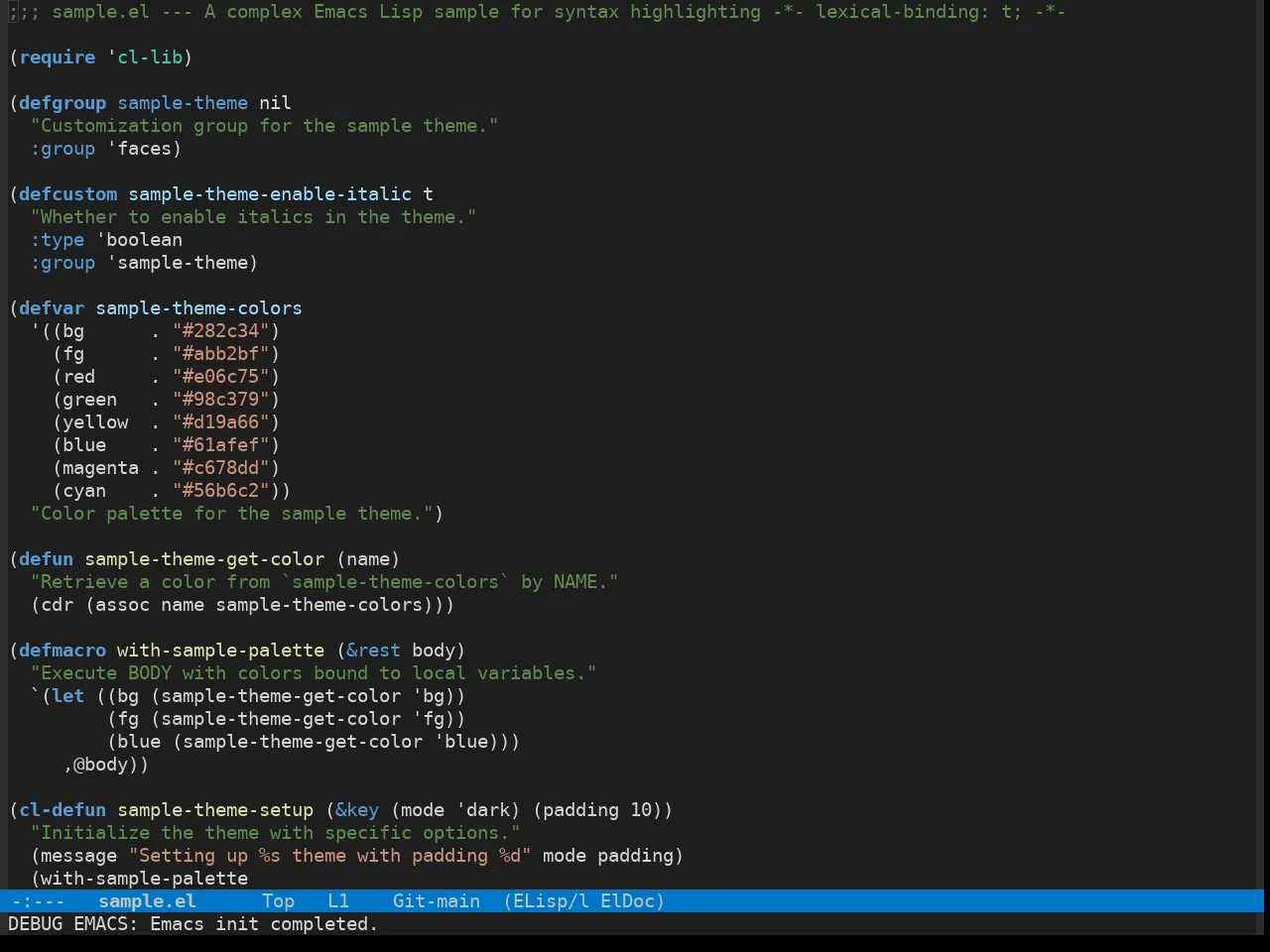
Task: Click the 'defcustom' keyword
Action: click(x=68, y=193)
